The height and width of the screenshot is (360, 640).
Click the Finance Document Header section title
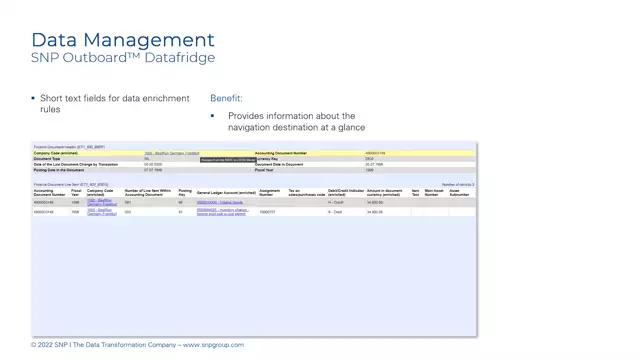tap(69, 147)
